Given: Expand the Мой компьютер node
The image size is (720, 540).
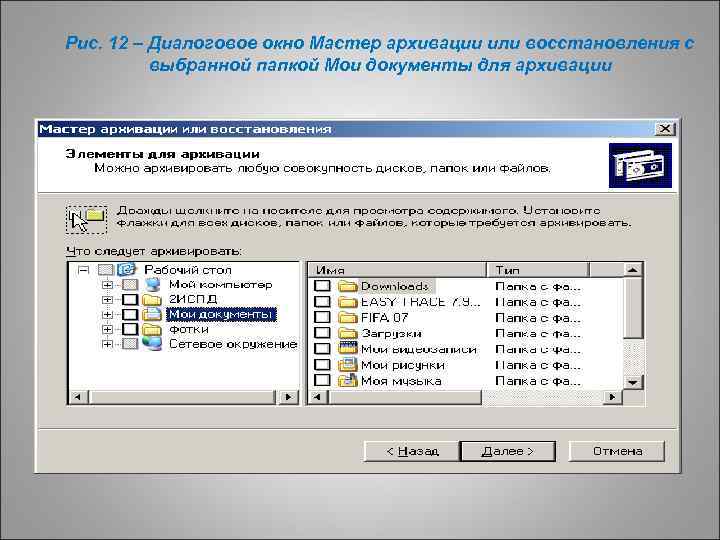Looking at the screenshot, I should click(107, 285).
